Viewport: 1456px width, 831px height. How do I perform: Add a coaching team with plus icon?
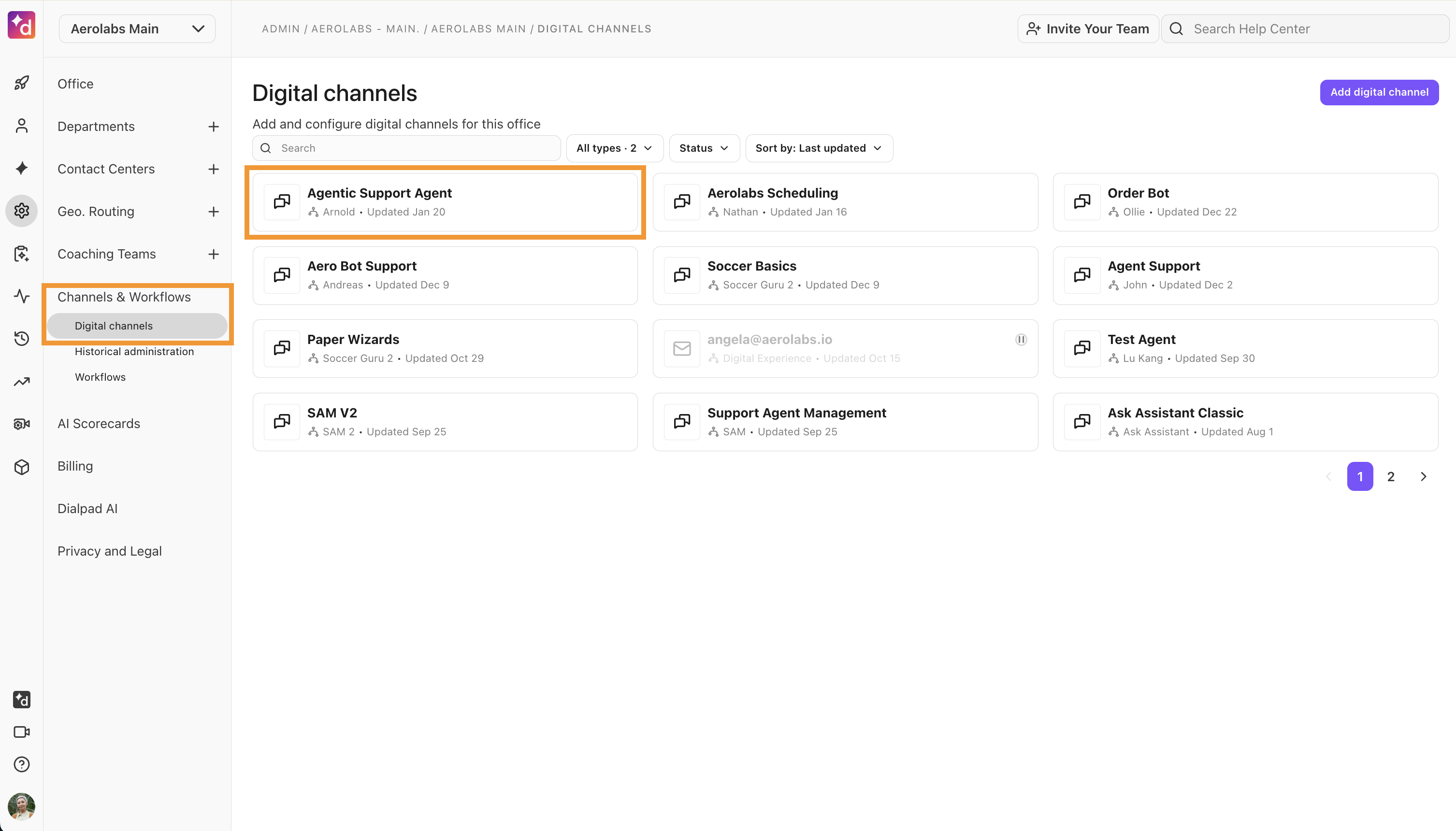coord(214,254)
